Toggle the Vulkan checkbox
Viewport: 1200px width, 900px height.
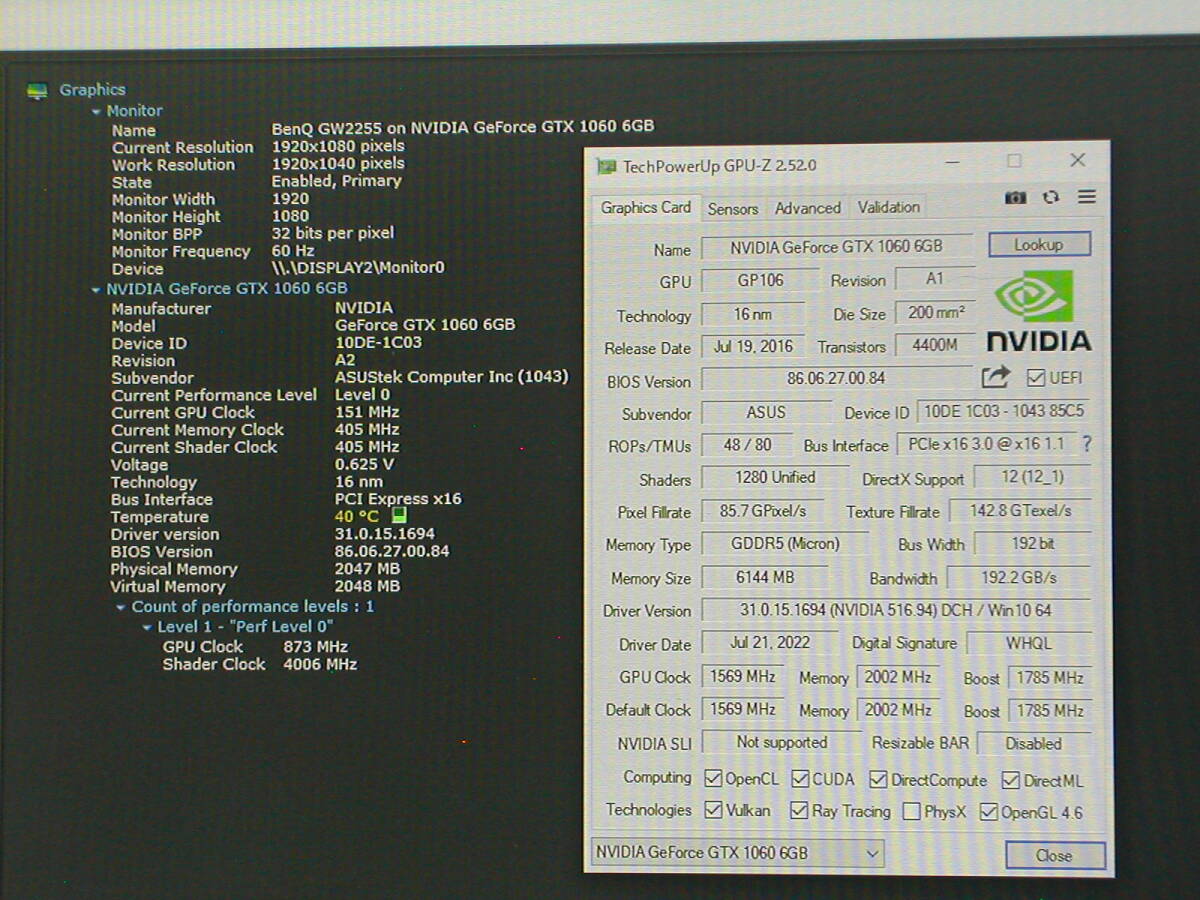[713, 810]
